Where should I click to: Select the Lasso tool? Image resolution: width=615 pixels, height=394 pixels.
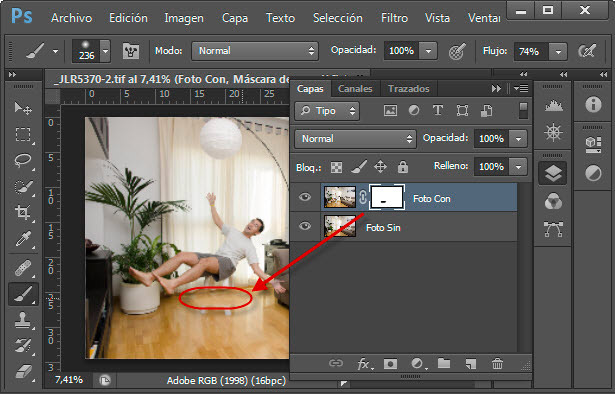(23, 160)
